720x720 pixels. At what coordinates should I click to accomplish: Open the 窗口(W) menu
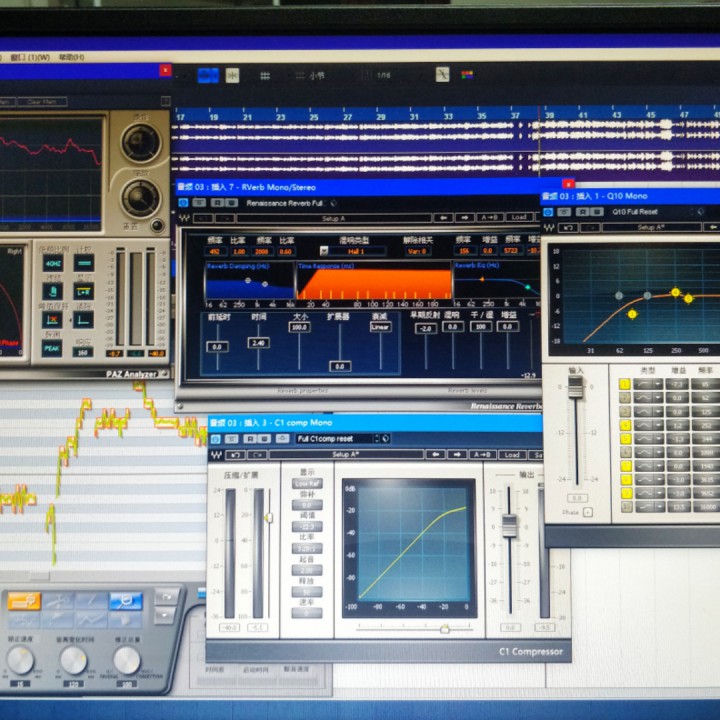point(30,57)
